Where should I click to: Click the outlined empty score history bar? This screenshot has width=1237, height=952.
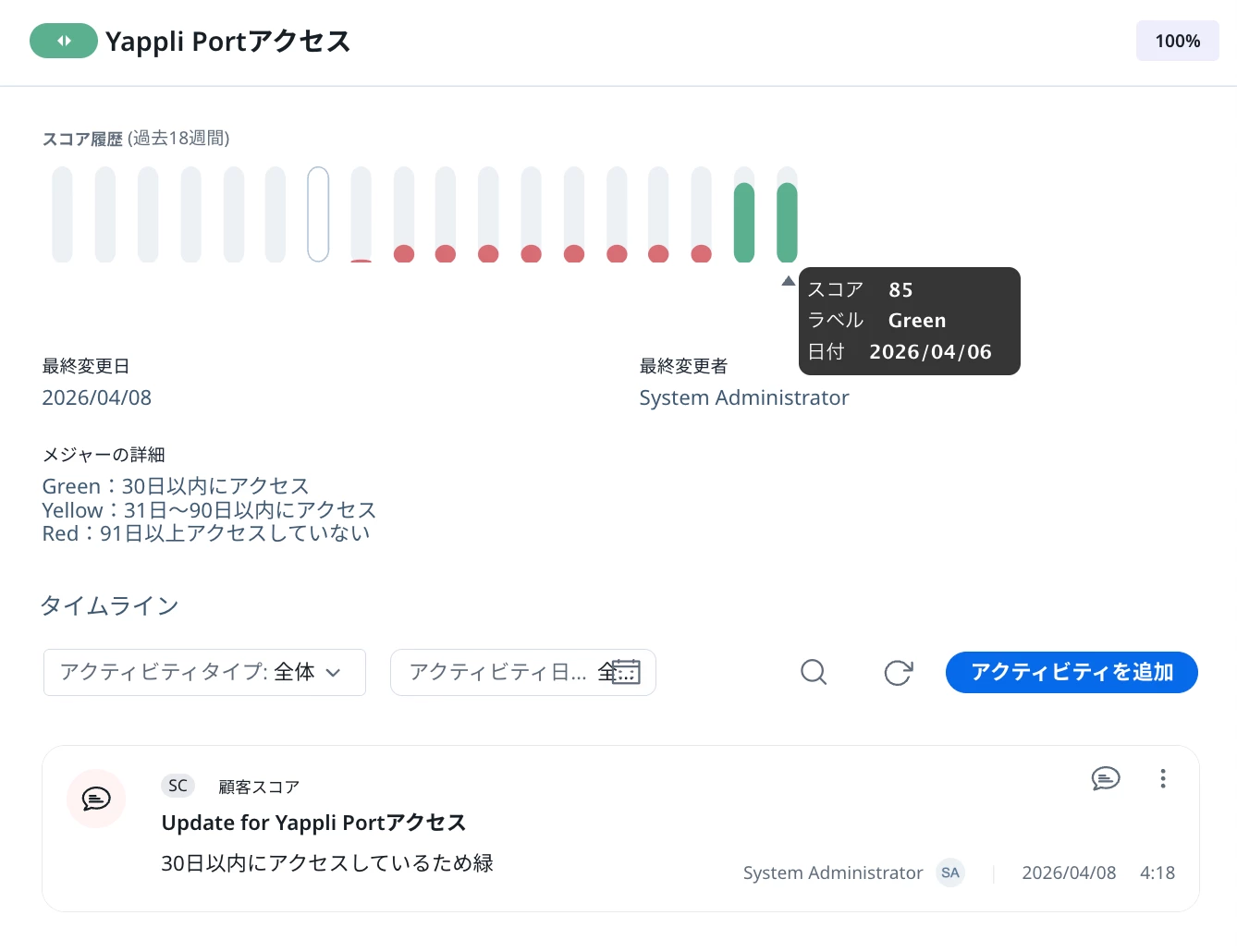pos(318,214)
